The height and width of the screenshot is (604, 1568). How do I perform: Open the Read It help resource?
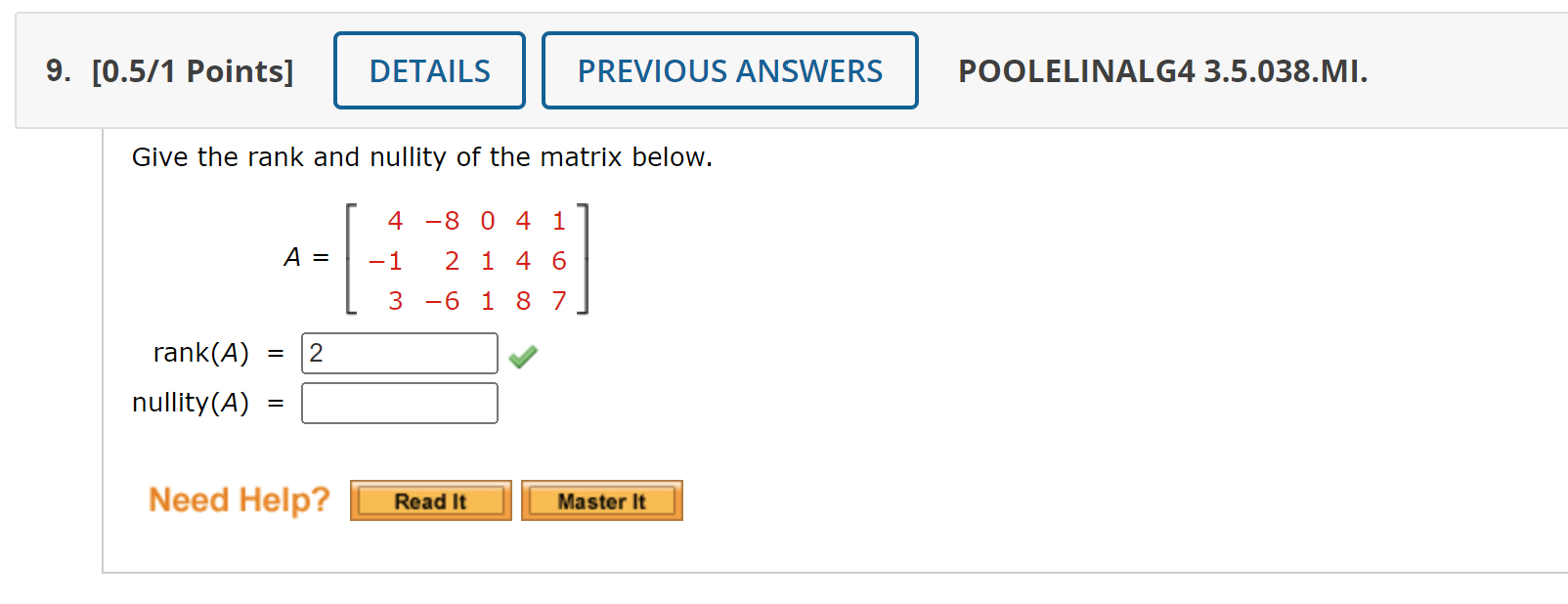[x=429, y=500]
